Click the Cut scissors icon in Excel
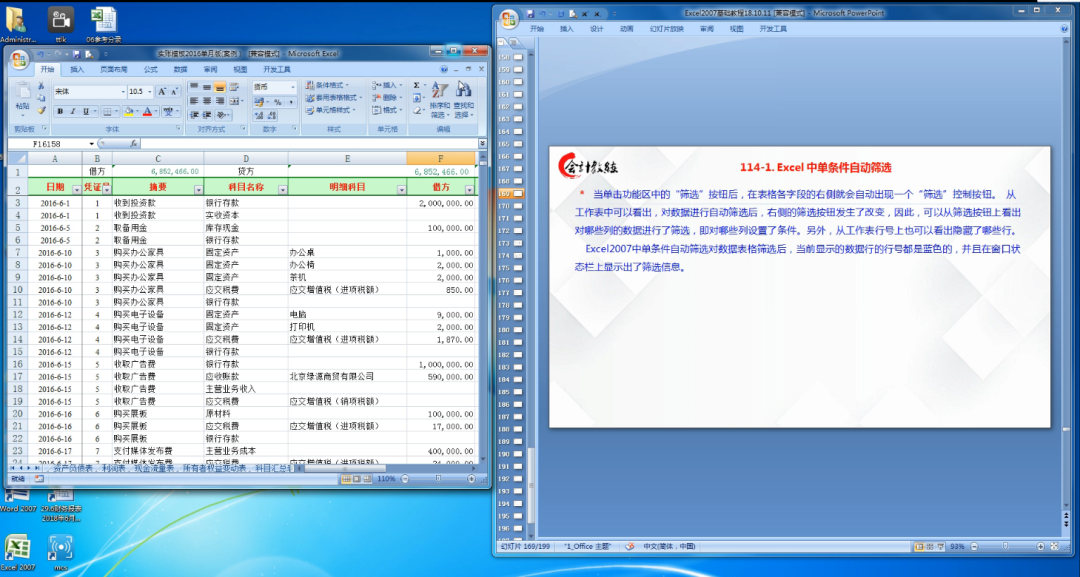The width and height of the screenshot is (1080, 577). tap(41, 85)
